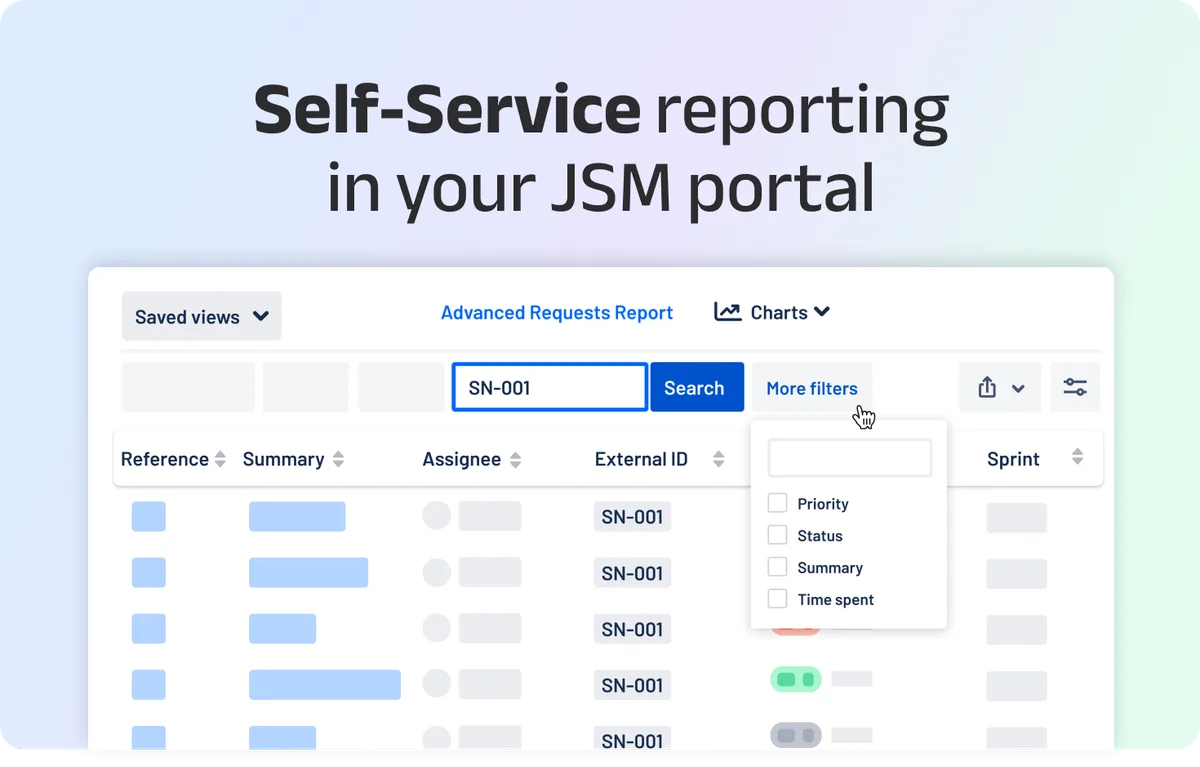The height and width of the screenshot is (767, 1200).
Task: Click the External ID column header
Action: tap(641, 459)
